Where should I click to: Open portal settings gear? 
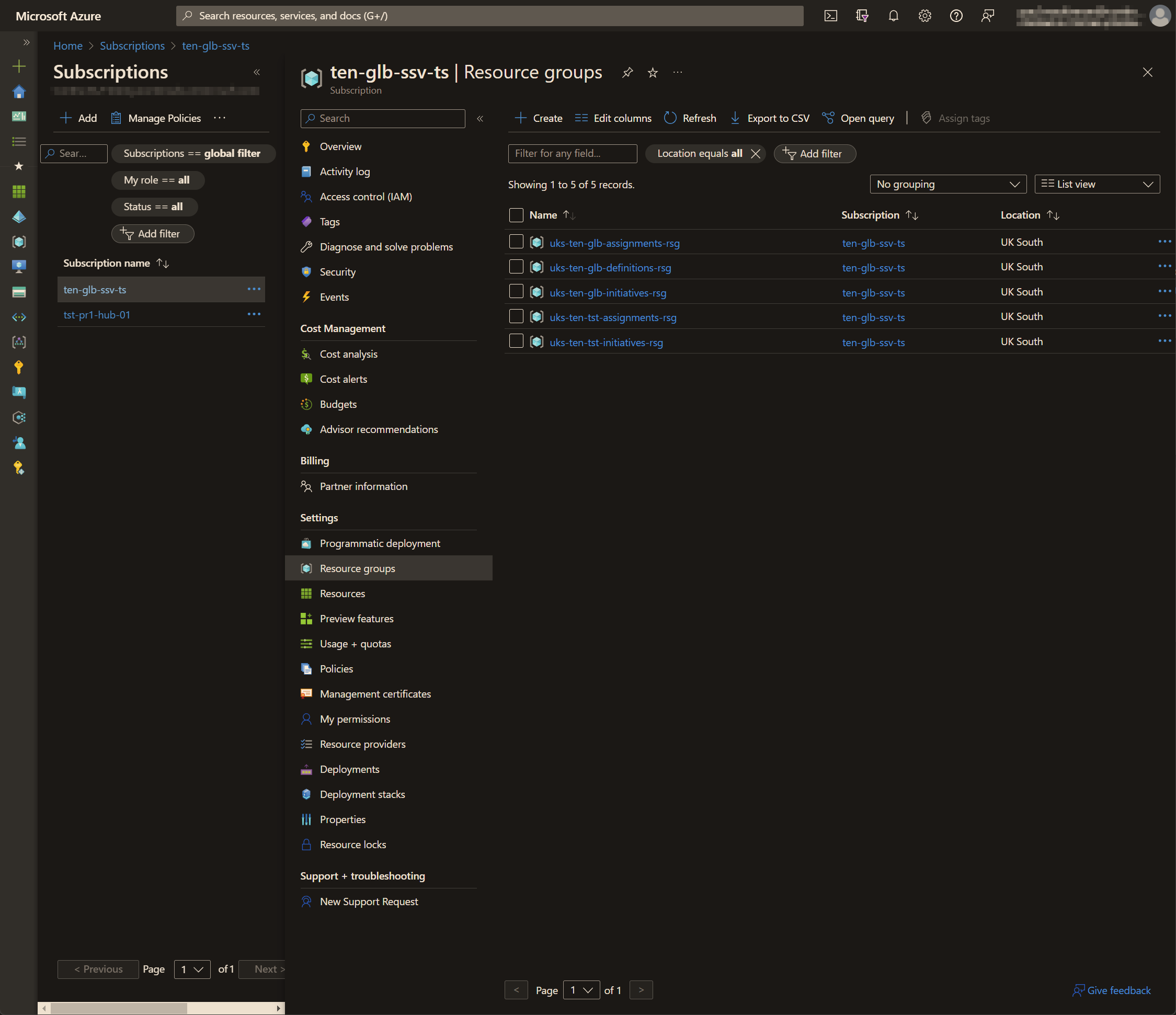(x=924, y=16)
